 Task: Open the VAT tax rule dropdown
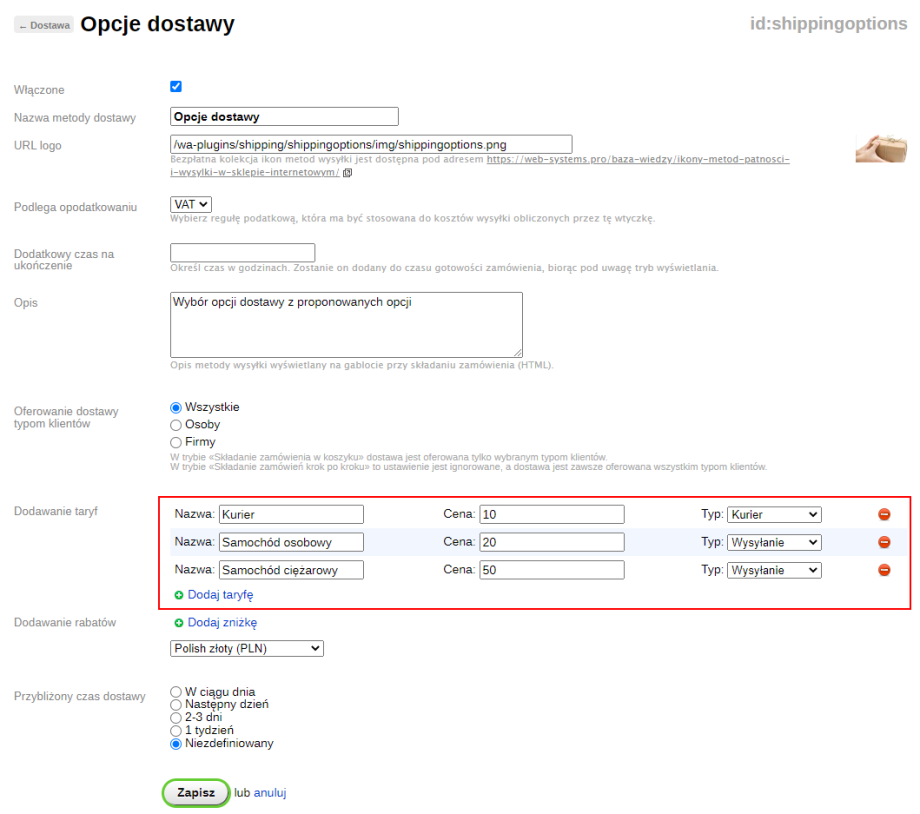(x=191, y=205)
